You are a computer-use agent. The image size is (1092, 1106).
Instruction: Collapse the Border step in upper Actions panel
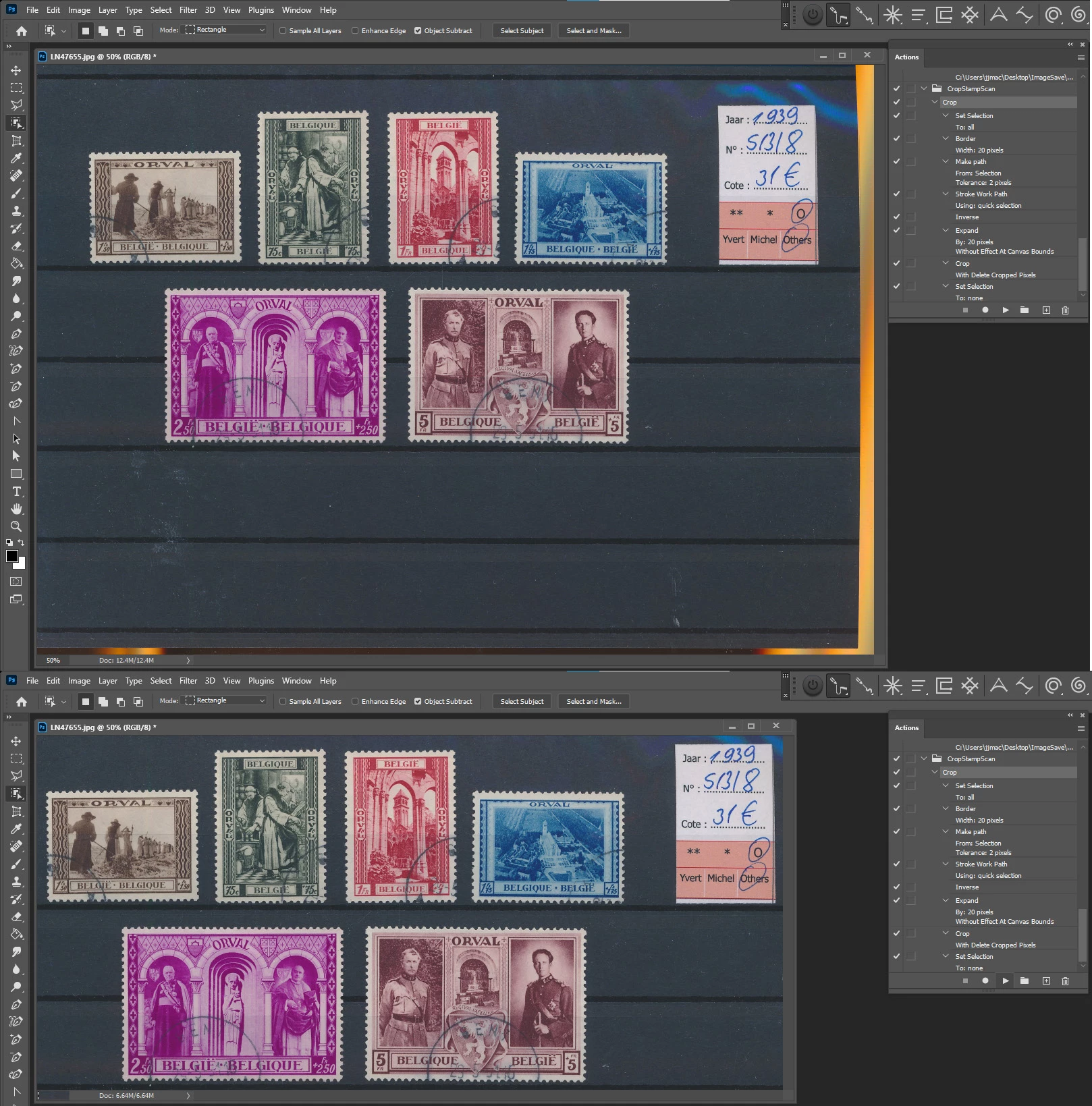pos(946,138)
